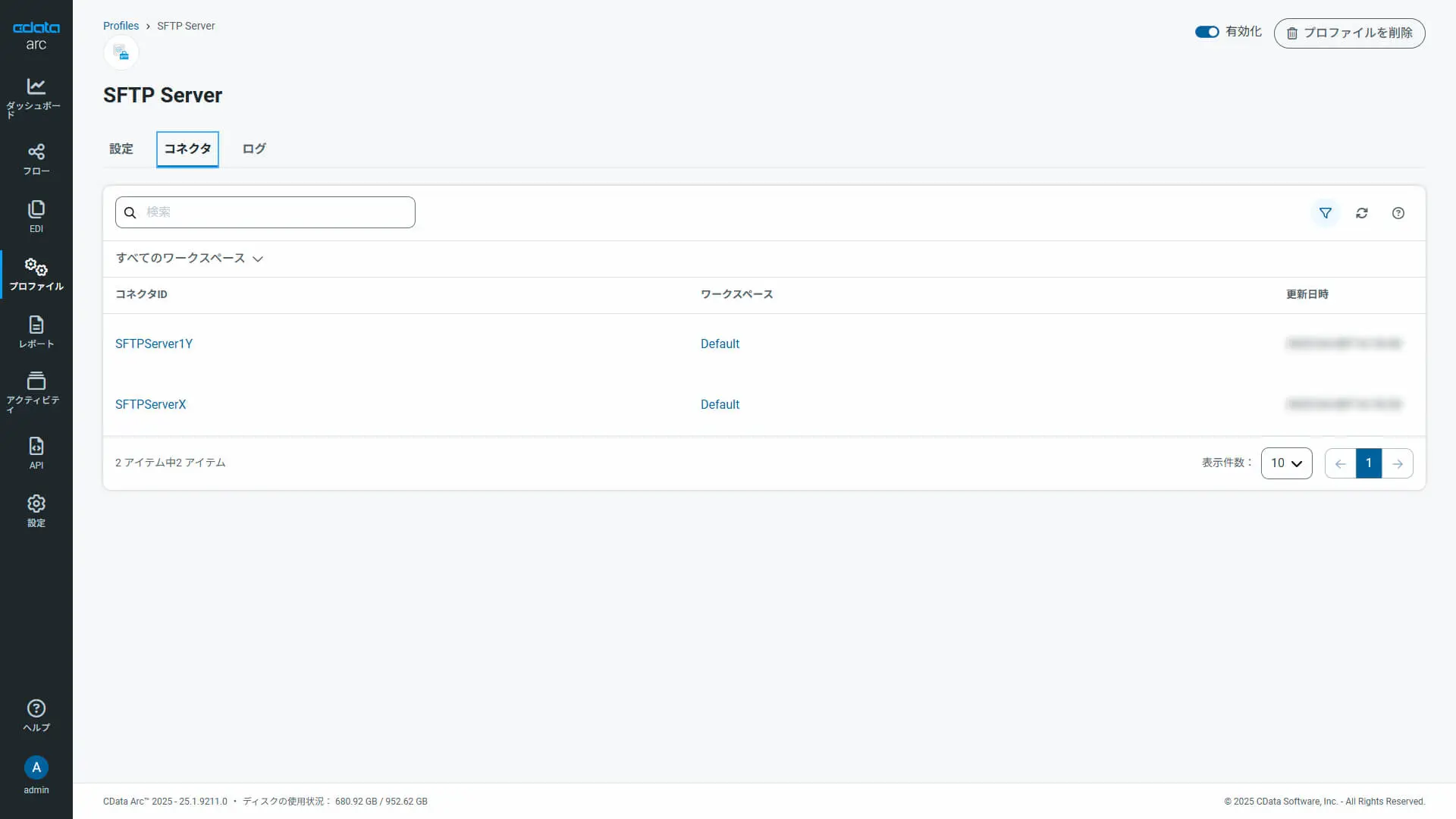This screenshot has height=819, width=1456.
Task: Toggle the 有効化 profile switch
Action: [x=1207, y=32]
